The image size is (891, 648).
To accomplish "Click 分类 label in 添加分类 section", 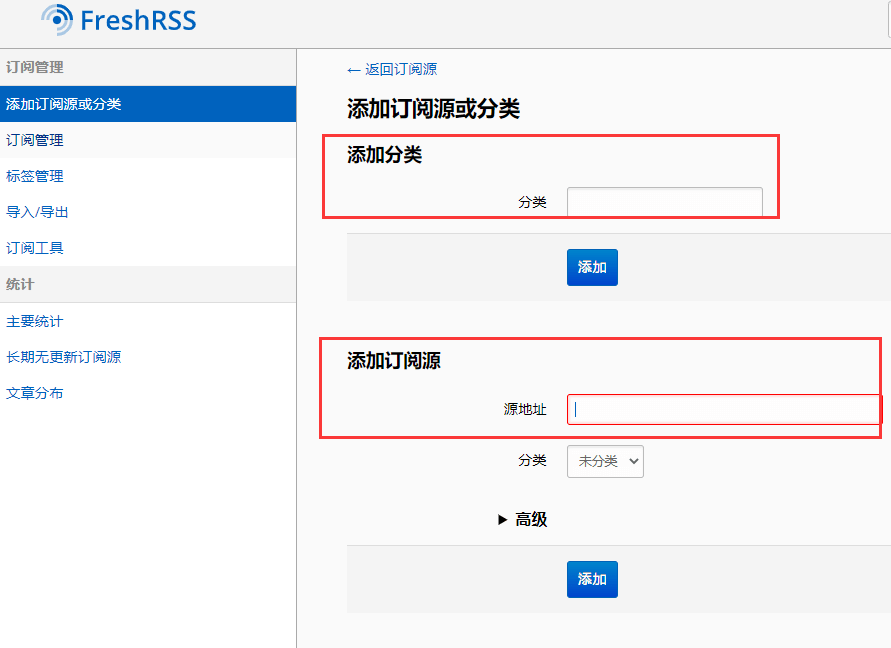I will [532, 202].
